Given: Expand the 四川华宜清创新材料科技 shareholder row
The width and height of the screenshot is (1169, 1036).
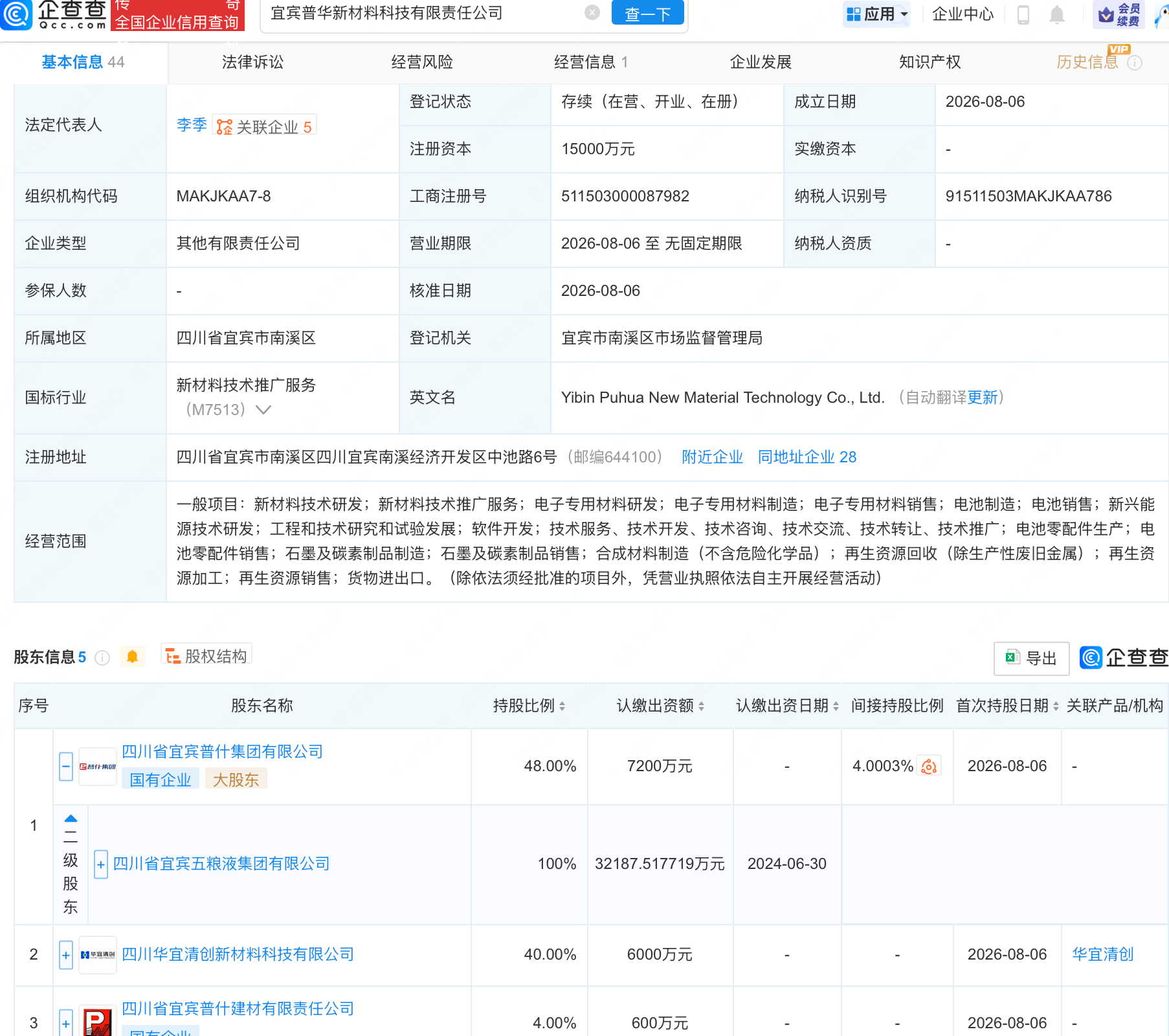Looking at the screenshot, I should [x=66, y=955].
